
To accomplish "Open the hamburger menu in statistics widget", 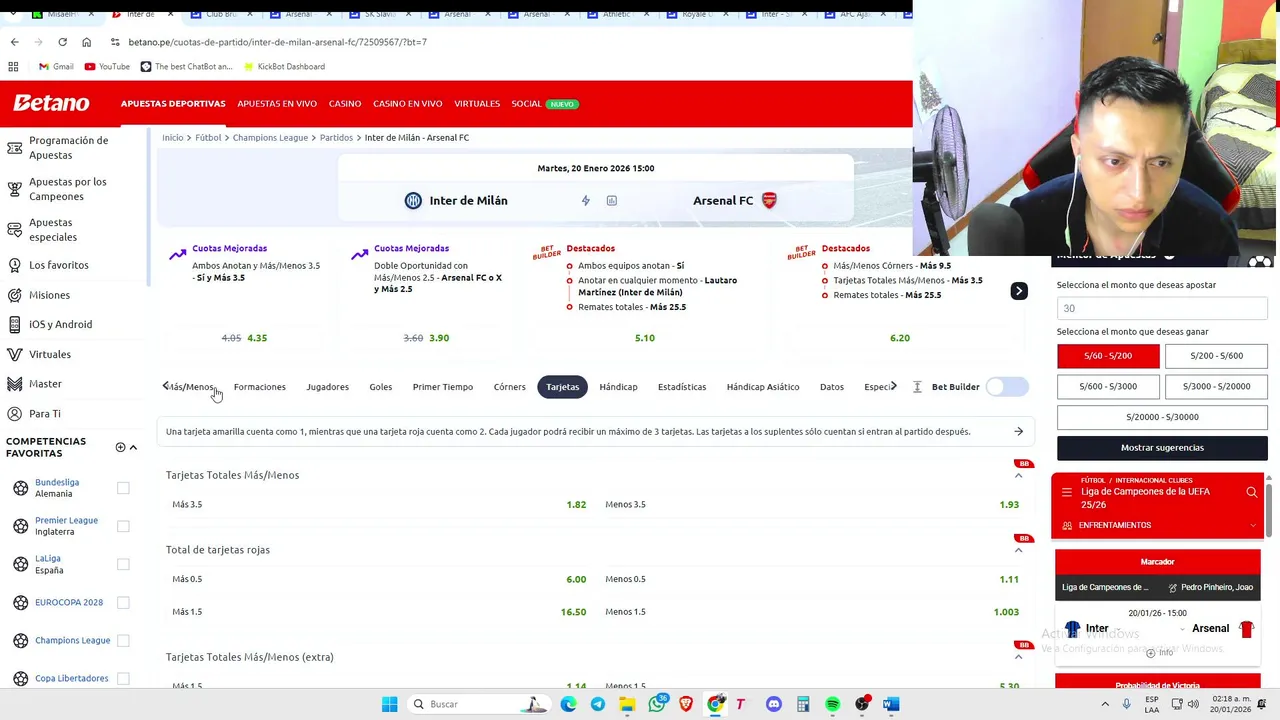I will 1067,492.
